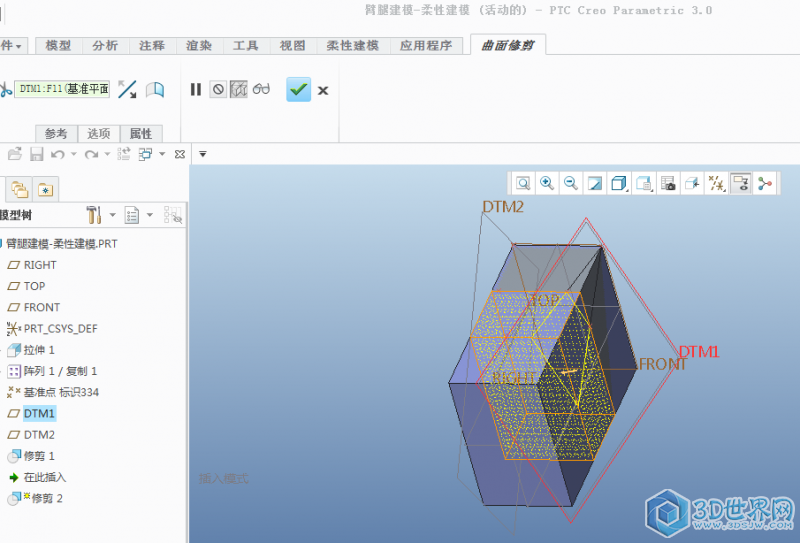Toggle the attached geometry preview button
800x543 pixels.
click(238, 89)
